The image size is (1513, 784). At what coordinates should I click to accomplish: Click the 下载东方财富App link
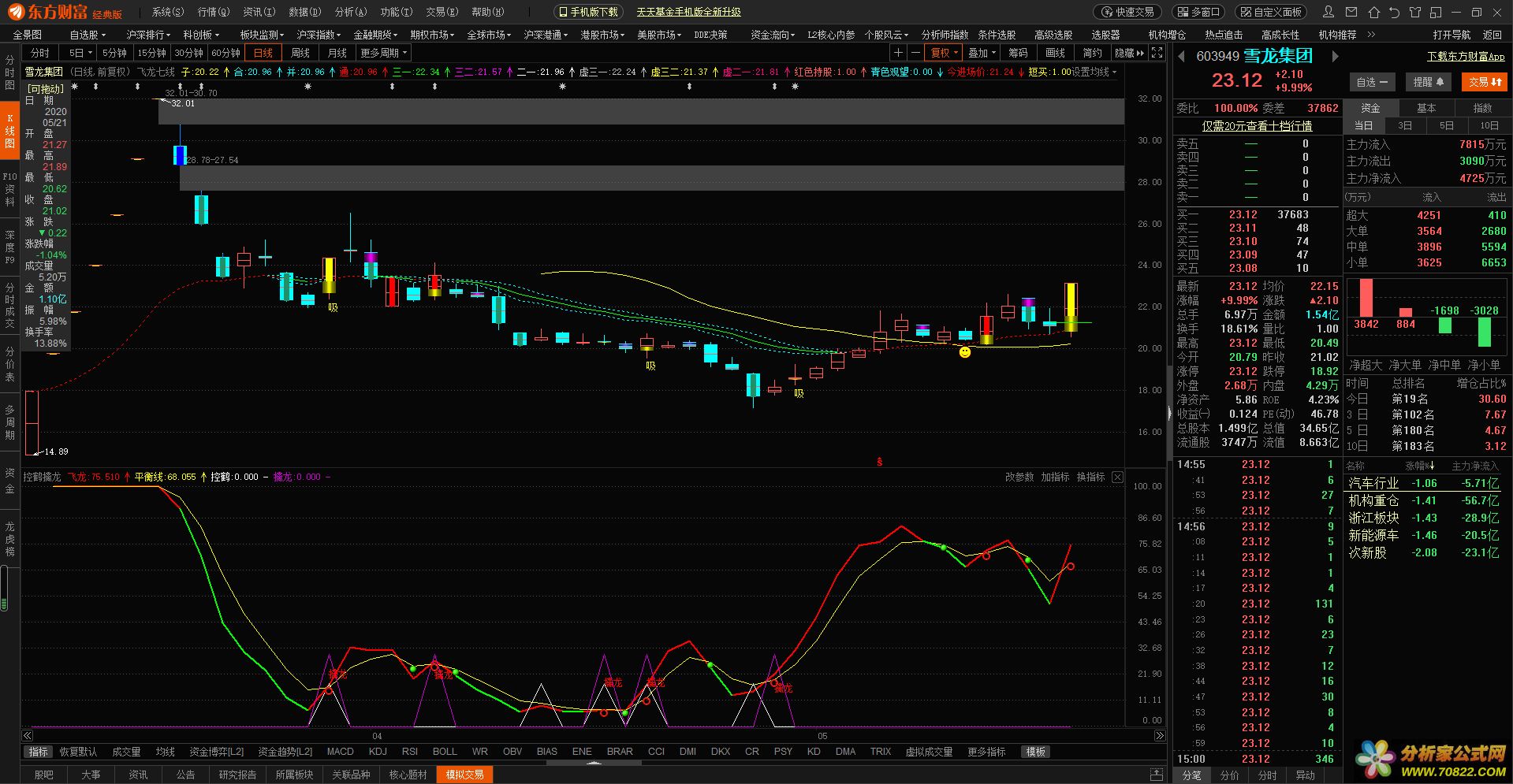[1466, 57]
